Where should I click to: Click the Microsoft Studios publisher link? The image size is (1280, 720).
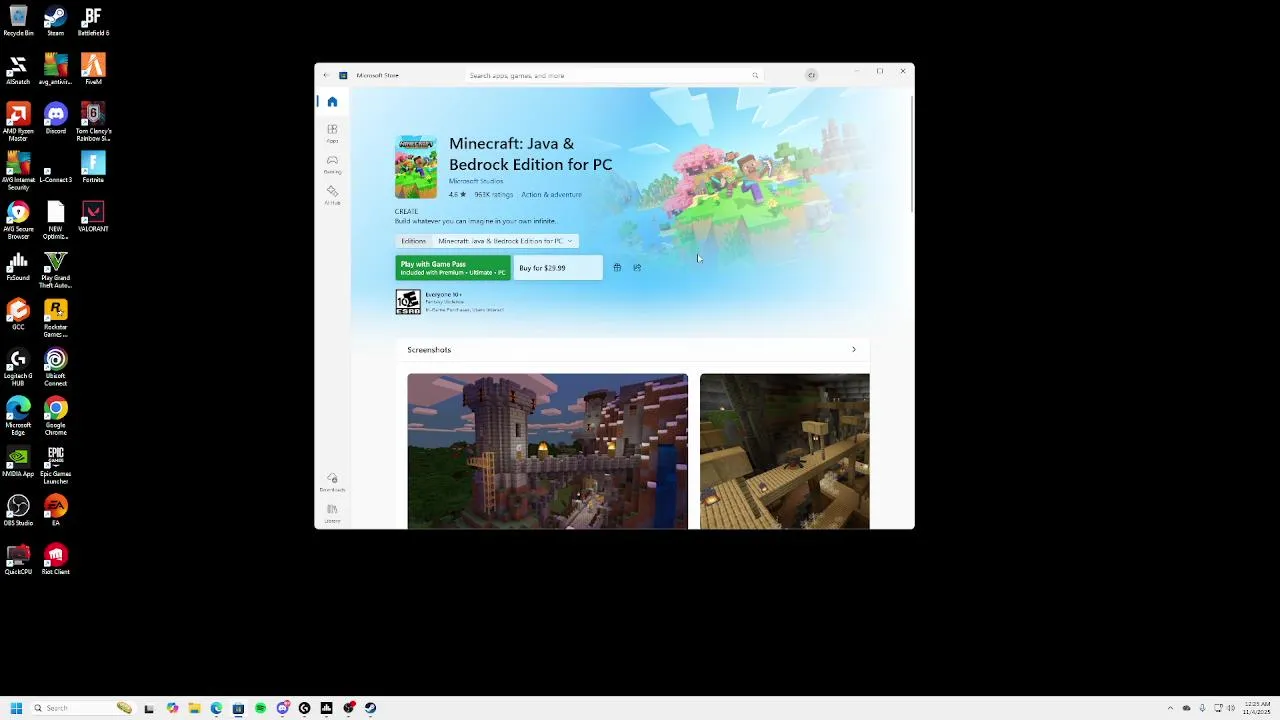point(476,182)
